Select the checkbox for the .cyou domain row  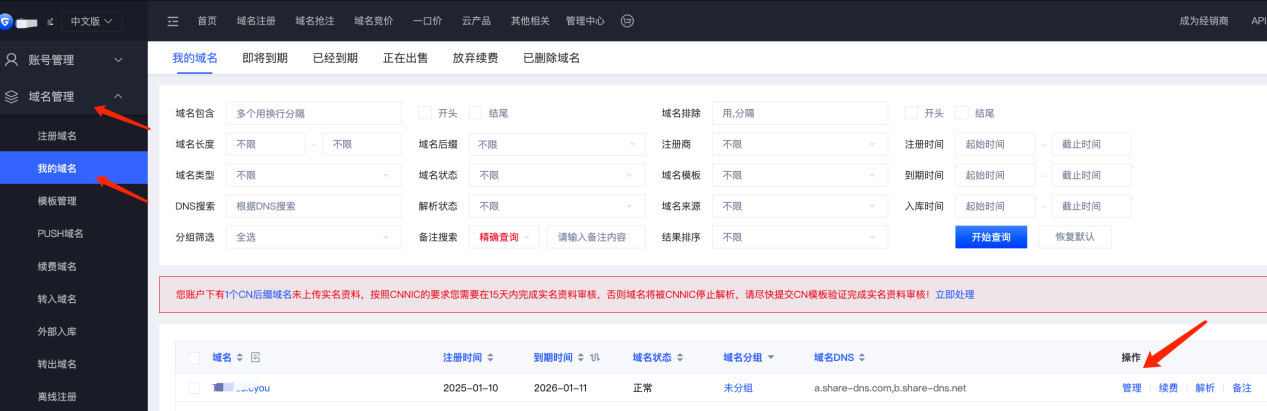pos(194,388)
